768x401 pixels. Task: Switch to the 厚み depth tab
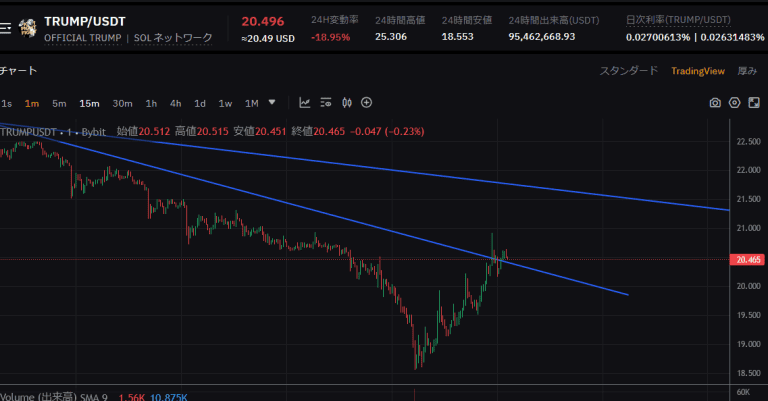747,71
